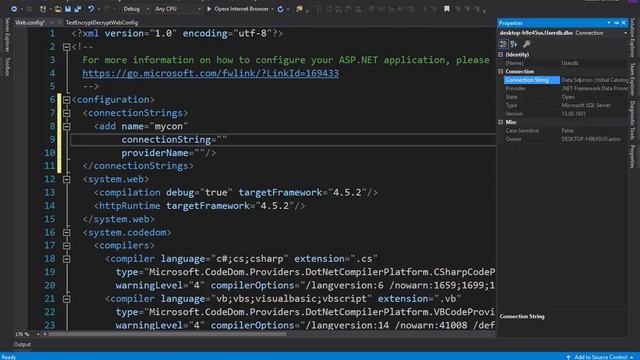This screenshot has height=360, width=640.
Task: Switch to the TestEncryptDecryptWebConfig tab
Action: (x=102, y=22)
